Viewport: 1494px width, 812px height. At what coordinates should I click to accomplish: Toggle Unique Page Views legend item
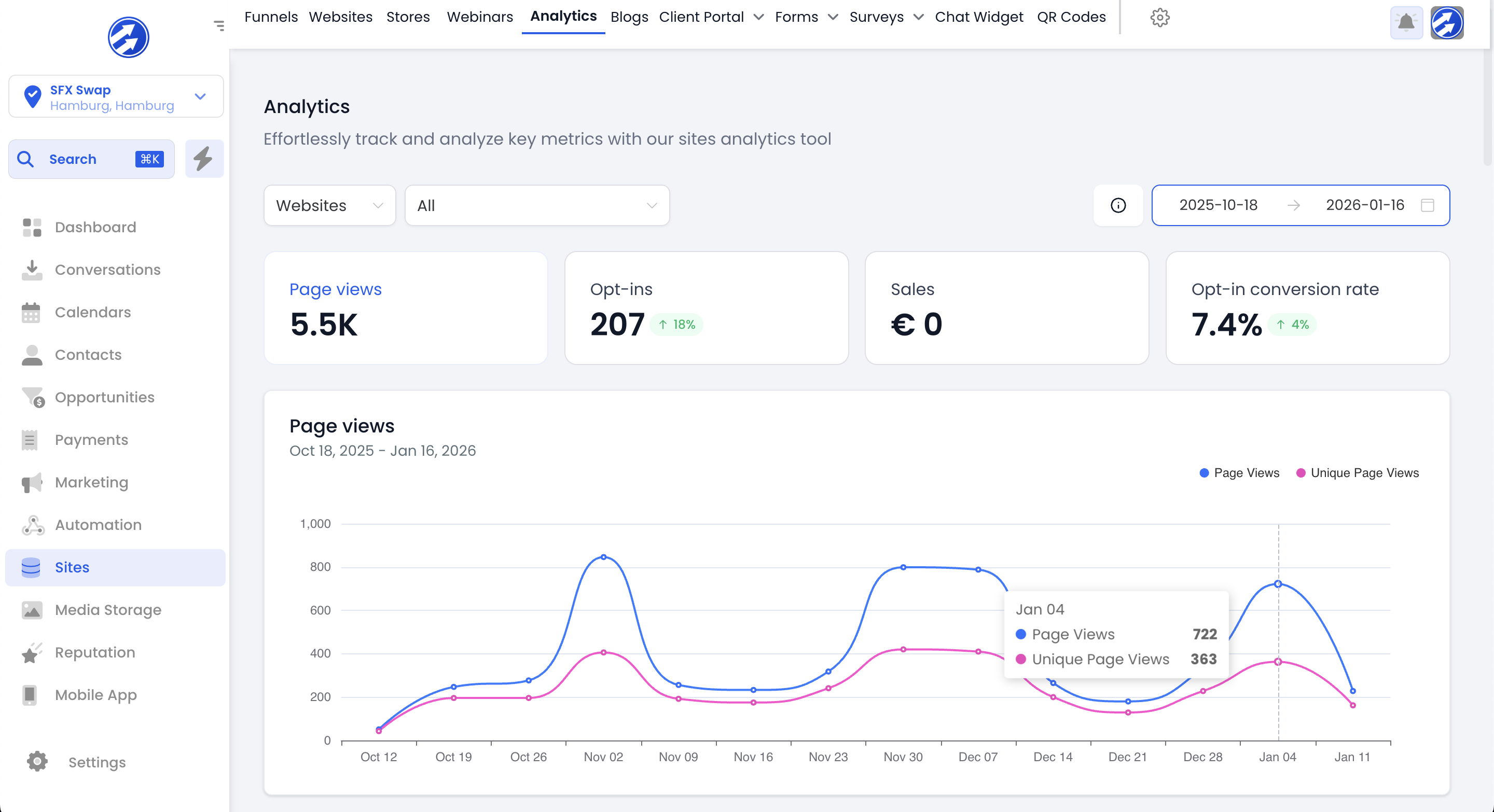(1357, 473)
